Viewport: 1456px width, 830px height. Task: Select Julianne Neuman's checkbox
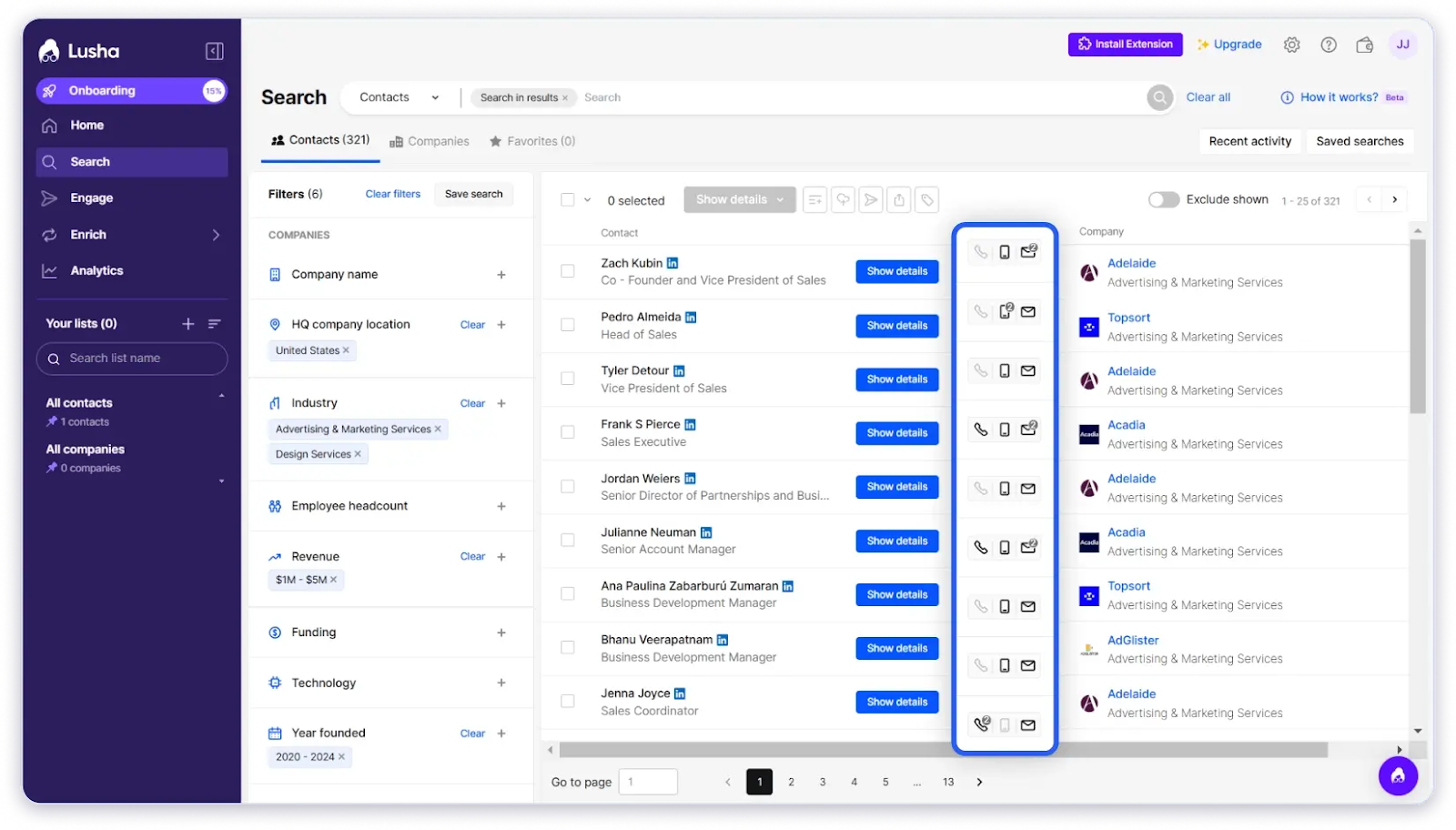tap(568, 541)
